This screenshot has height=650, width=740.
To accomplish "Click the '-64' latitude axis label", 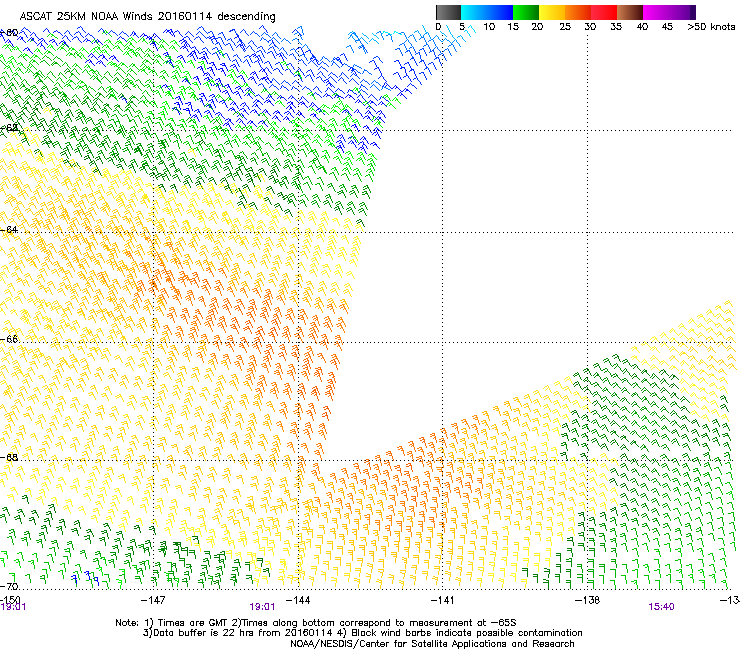I will pyautogui.click(x=9, y=230).
